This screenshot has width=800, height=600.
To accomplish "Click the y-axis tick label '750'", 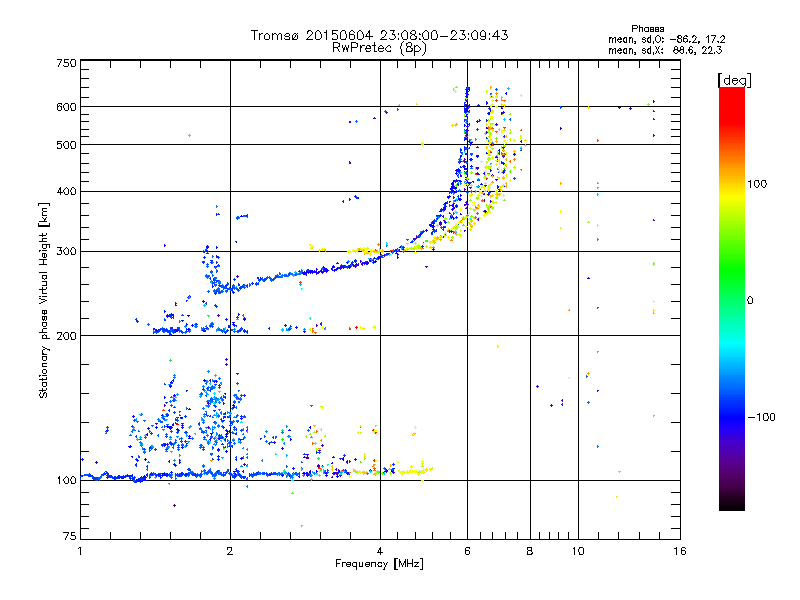I will [x=67, y=63].
